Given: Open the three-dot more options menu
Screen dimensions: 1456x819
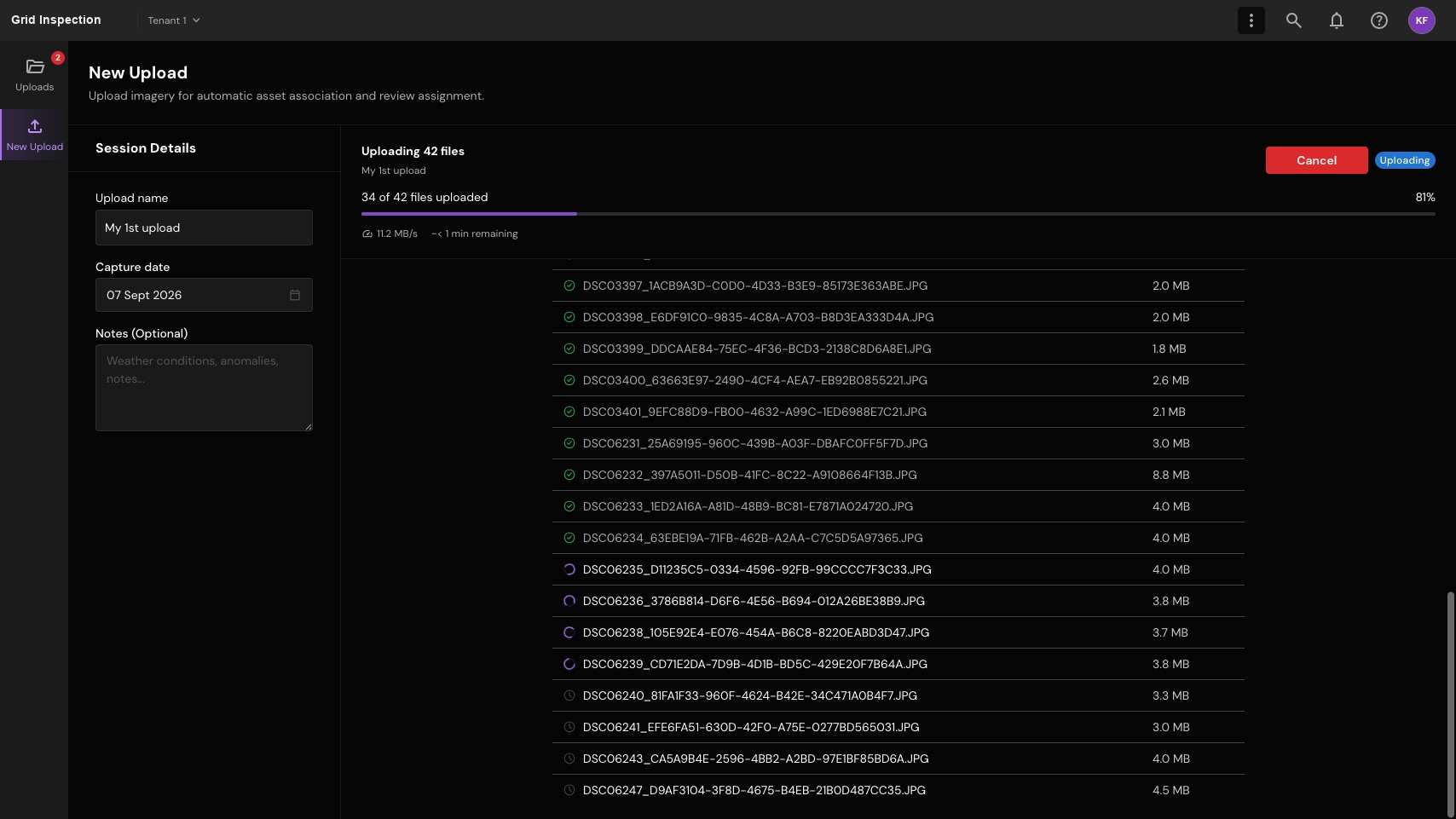Looking at the screenshot, I should pos(1251,20).
